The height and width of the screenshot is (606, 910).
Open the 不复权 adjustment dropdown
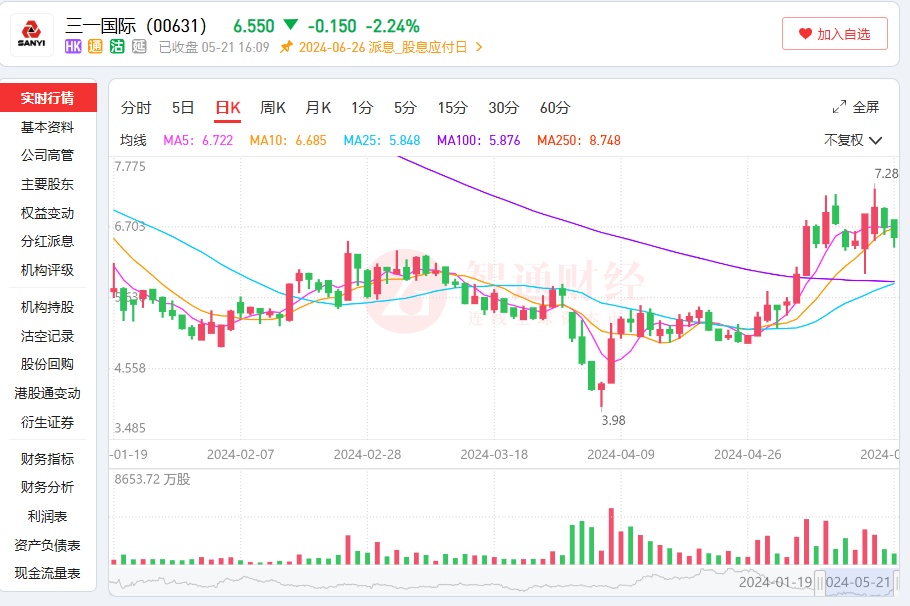point(852,141)
